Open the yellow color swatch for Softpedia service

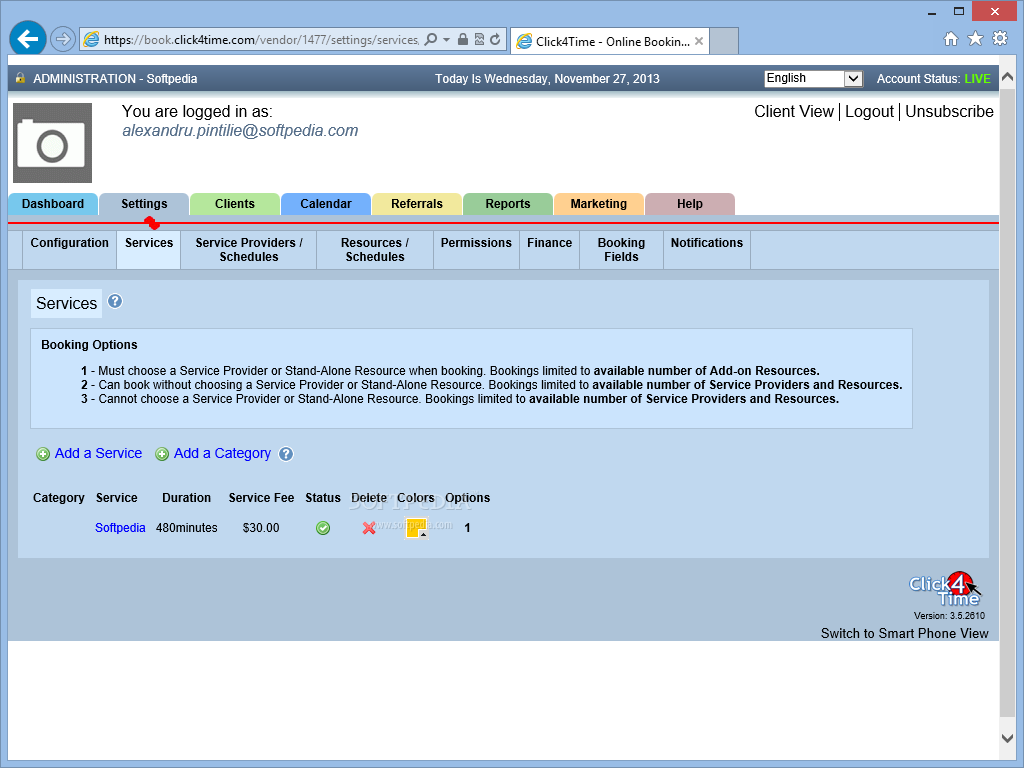pos(417,528)
